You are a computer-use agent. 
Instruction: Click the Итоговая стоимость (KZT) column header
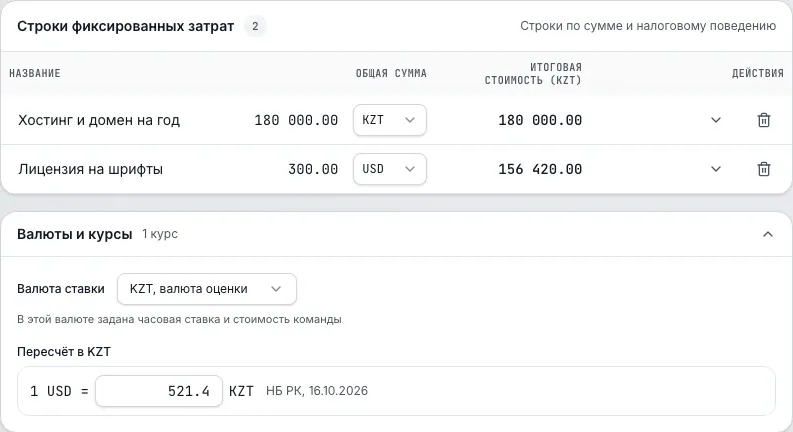tap(533, 73)
